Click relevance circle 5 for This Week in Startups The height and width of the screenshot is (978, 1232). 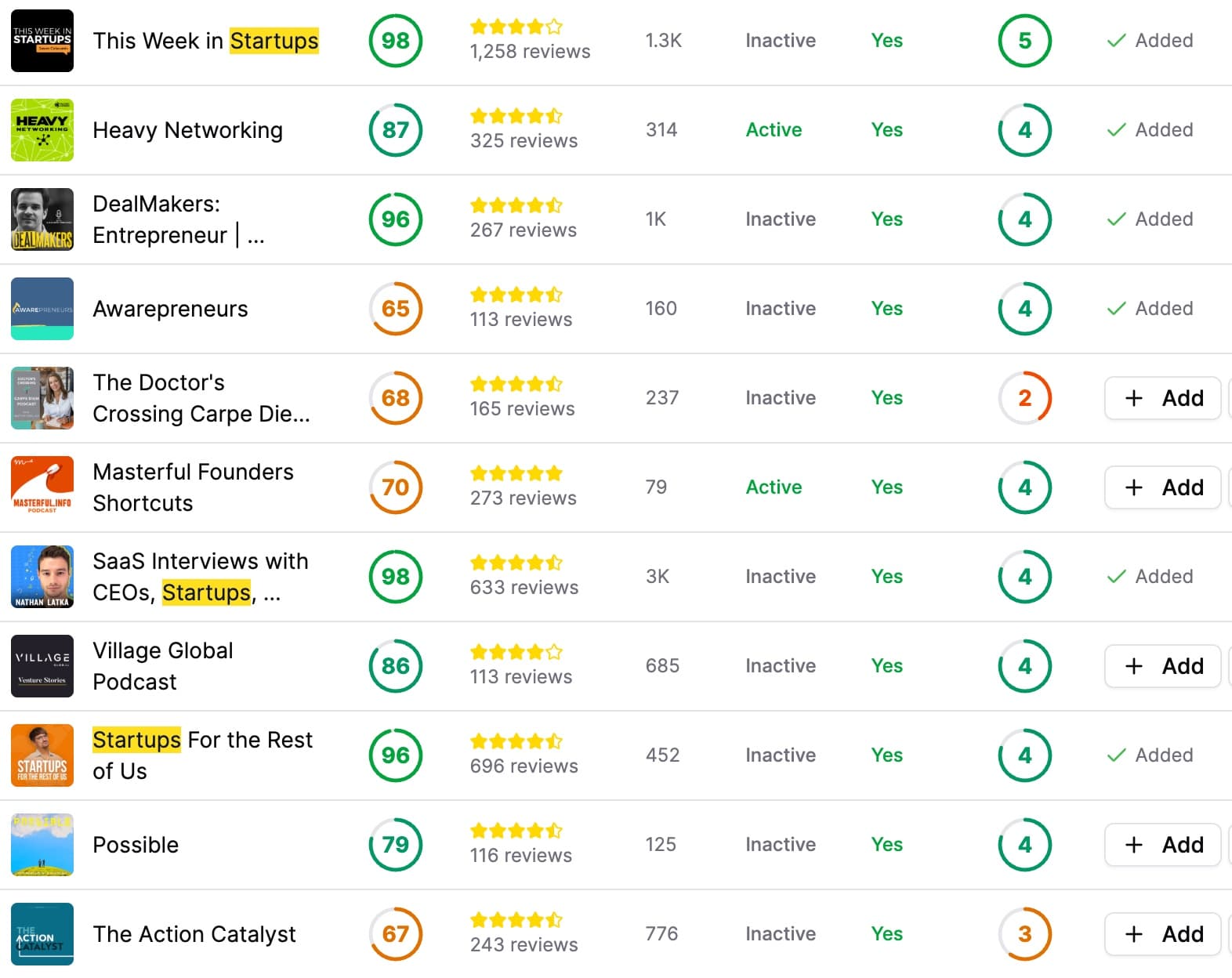tap(1025, 41)
